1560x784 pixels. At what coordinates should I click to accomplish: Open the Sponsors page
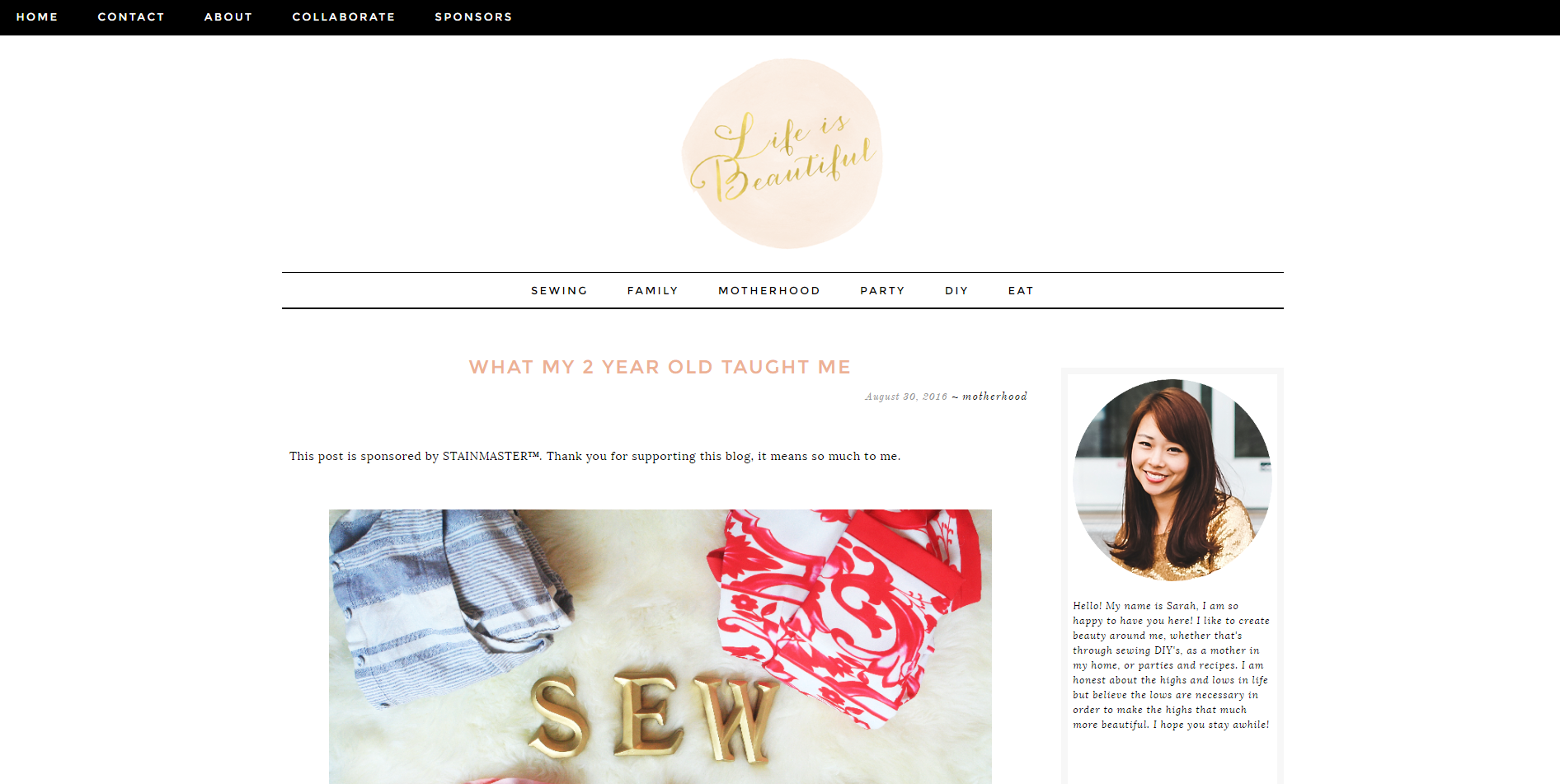click(x=473, y=16)
